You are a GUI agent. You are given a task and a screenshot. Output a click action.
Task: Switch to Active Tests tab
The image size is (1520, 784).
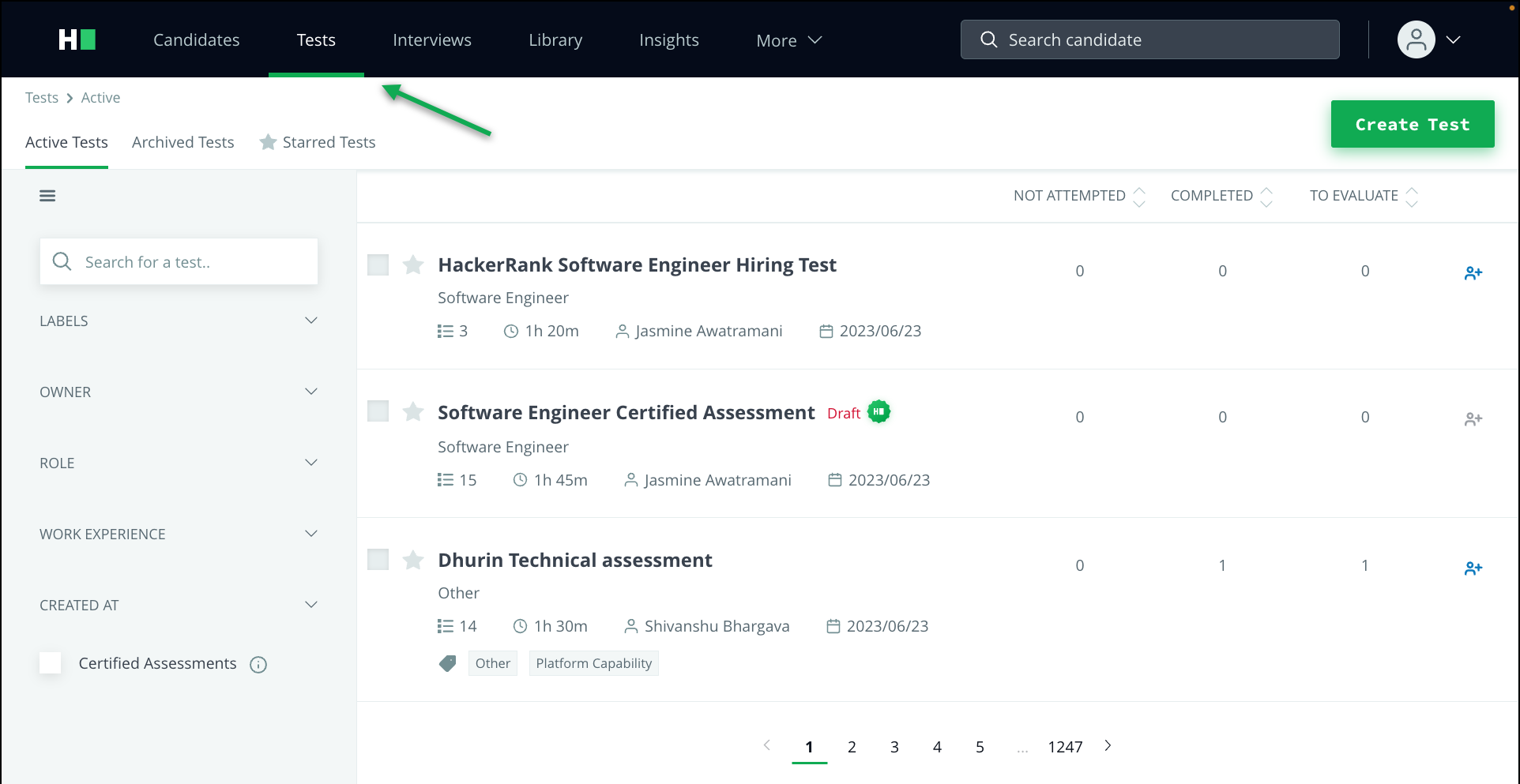pos(66,142)
